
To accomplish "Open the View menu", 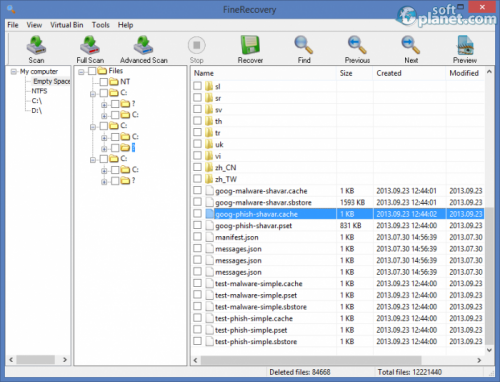I will coord(34,25).
